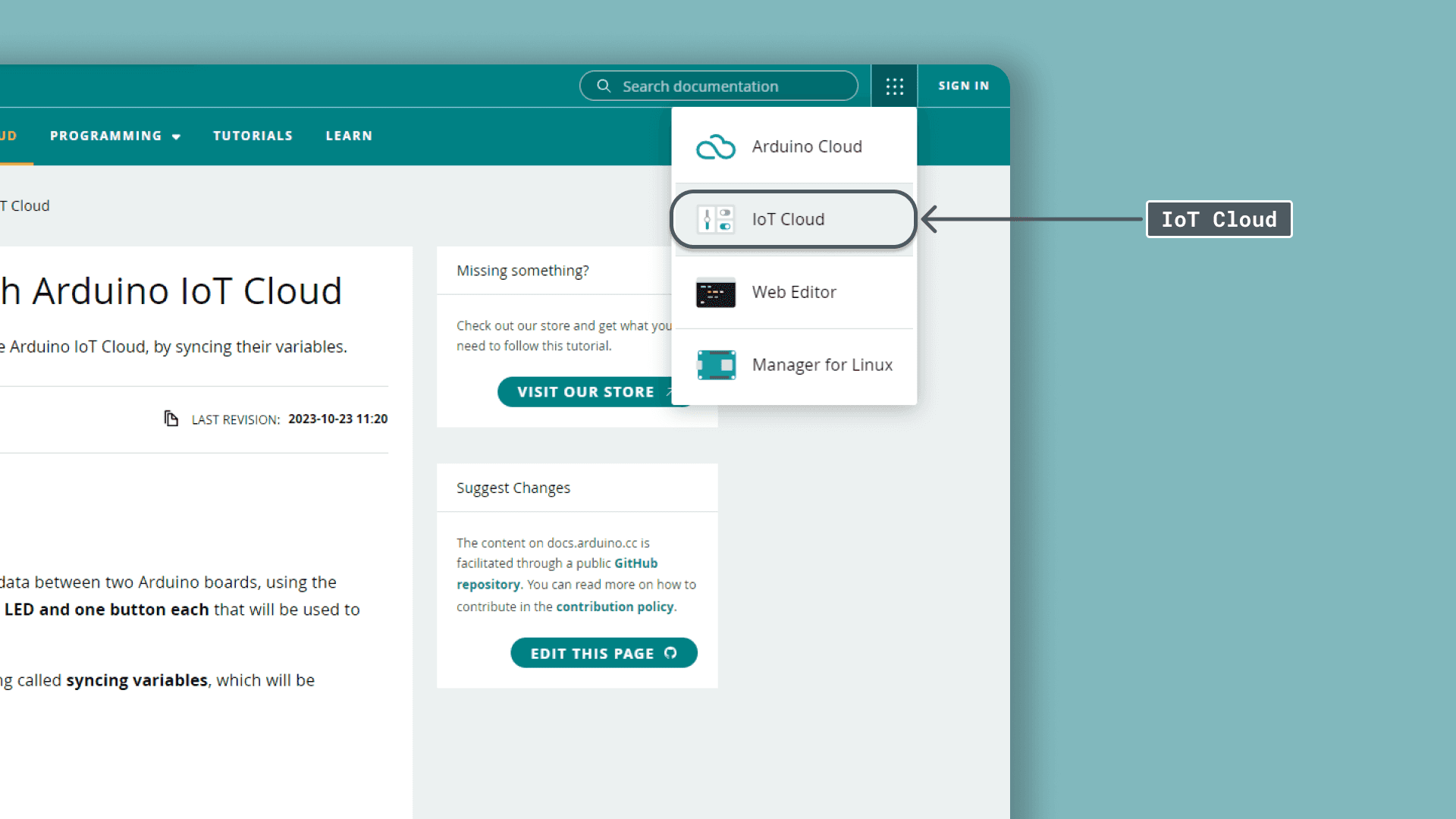Open the Tutorials tab
Image resolution: width=1456 pixels, height=819 pixels.
point(253,136)
